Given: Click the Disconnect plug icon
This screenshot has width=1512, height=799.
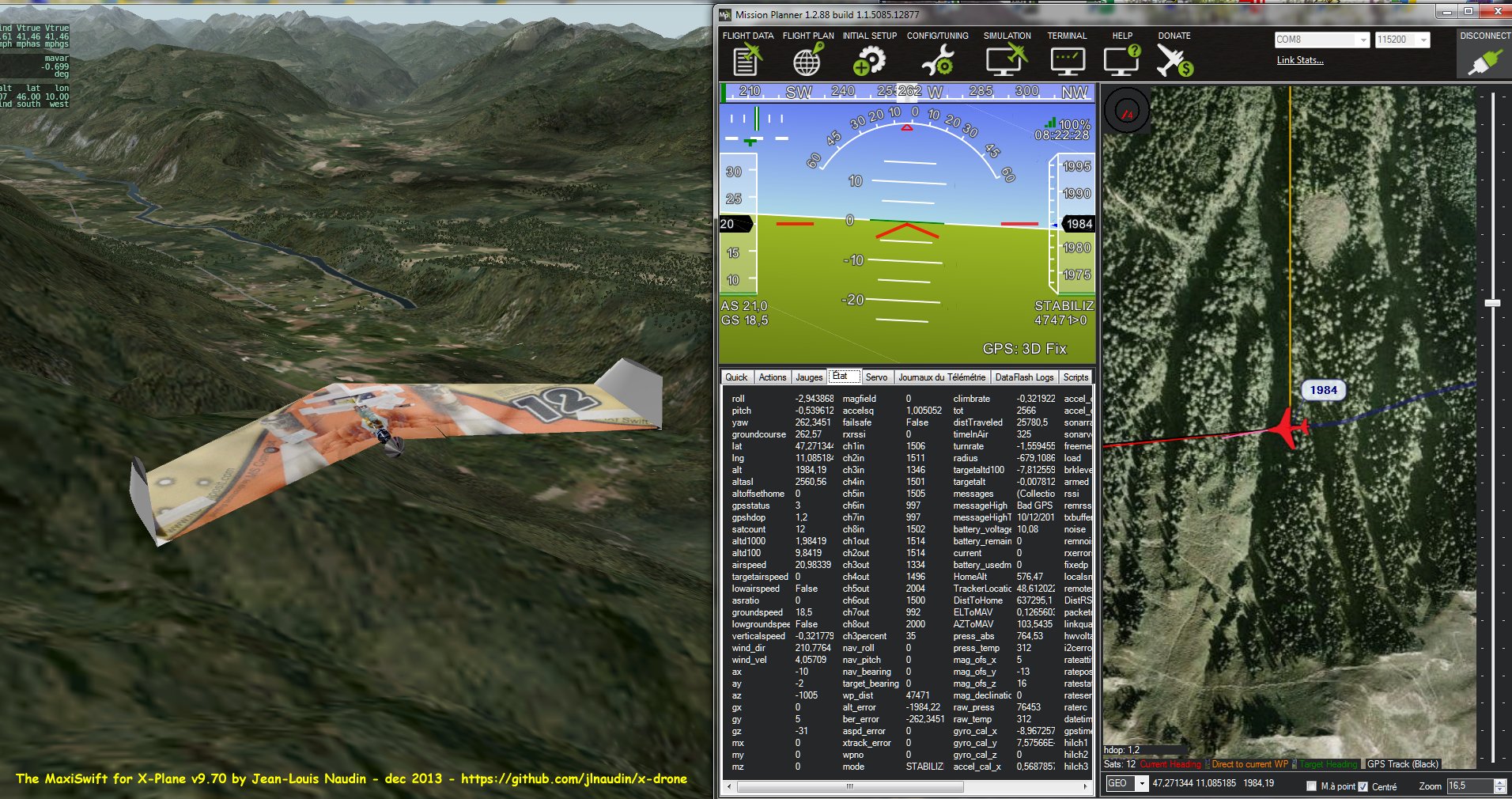Looking at the screenshot, I should tap(1484, 62).
